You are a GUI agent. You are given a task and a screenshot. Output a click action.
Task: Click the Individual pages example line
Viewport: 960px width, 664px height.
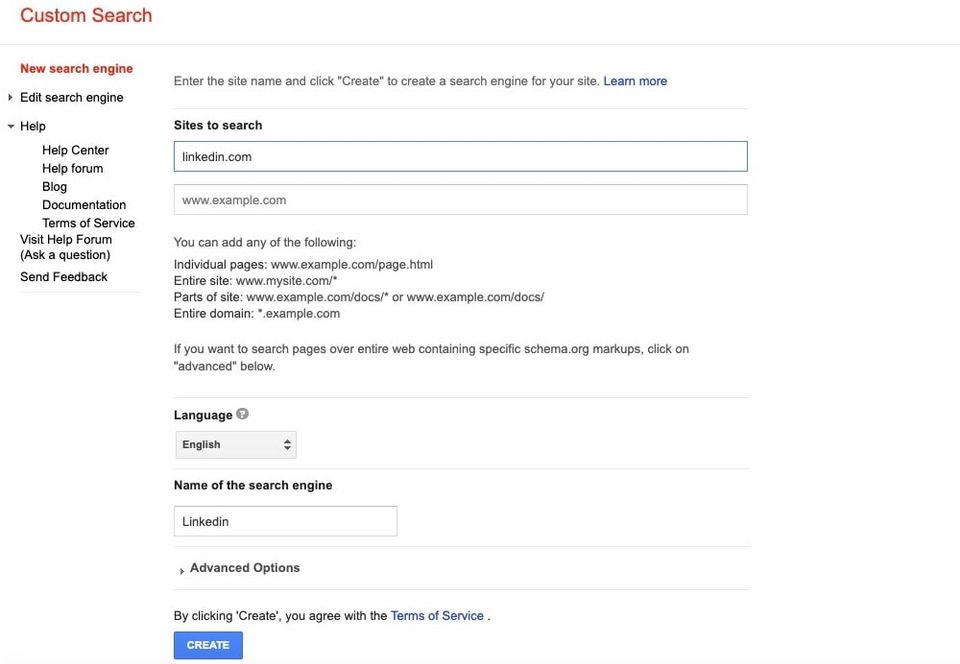click(x=303, y=264)
